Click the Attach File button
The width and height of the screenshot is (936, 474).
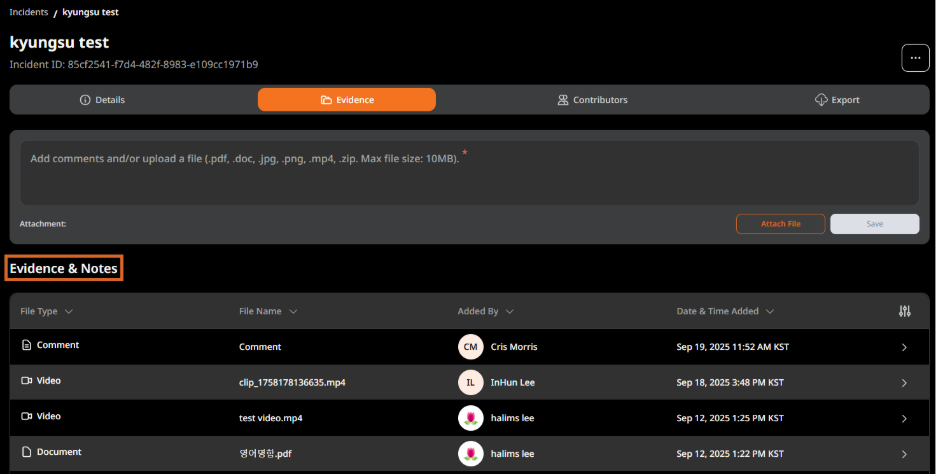pos(780,224)
